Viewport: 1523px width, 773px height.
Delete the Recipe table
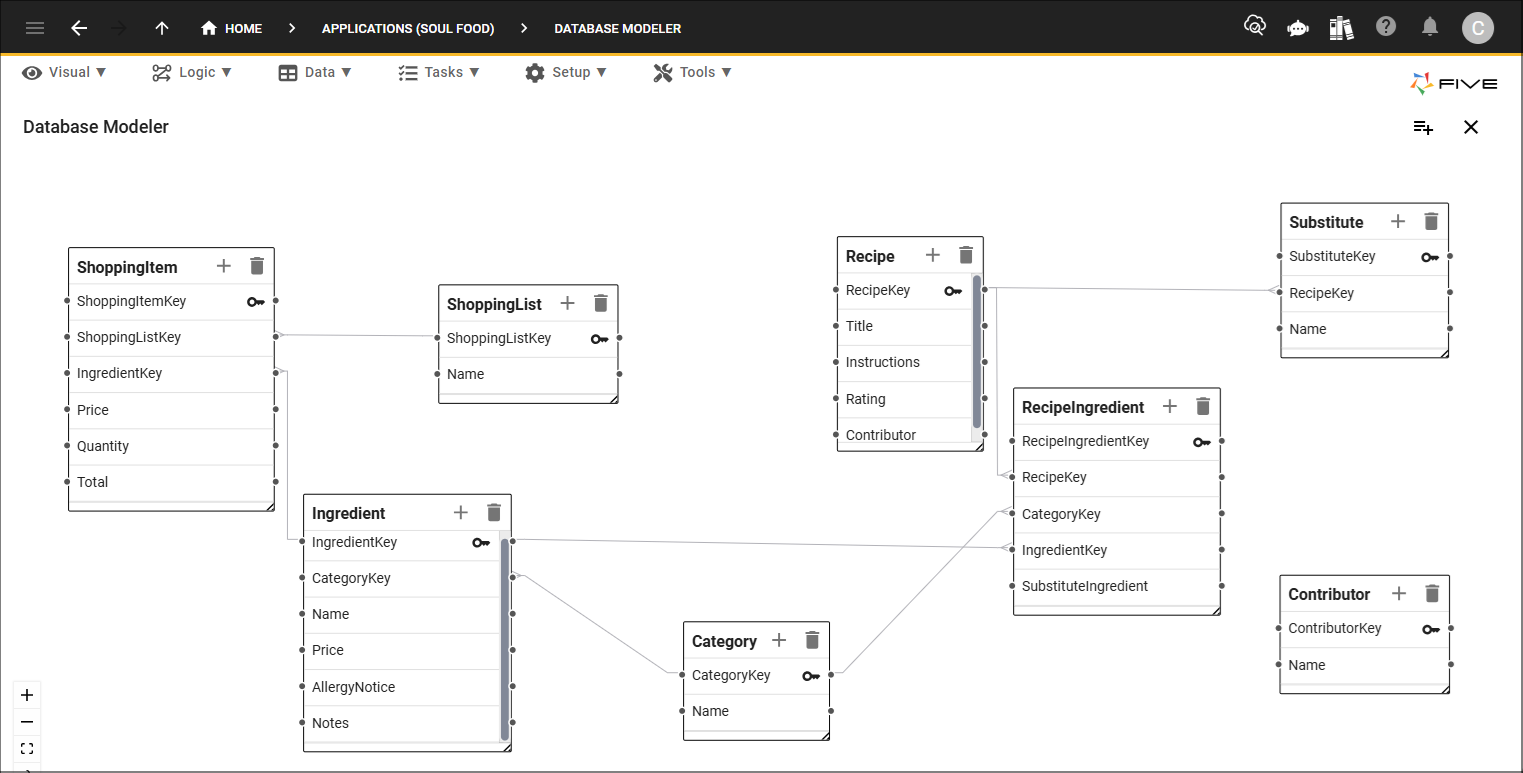tap(966, 255)
